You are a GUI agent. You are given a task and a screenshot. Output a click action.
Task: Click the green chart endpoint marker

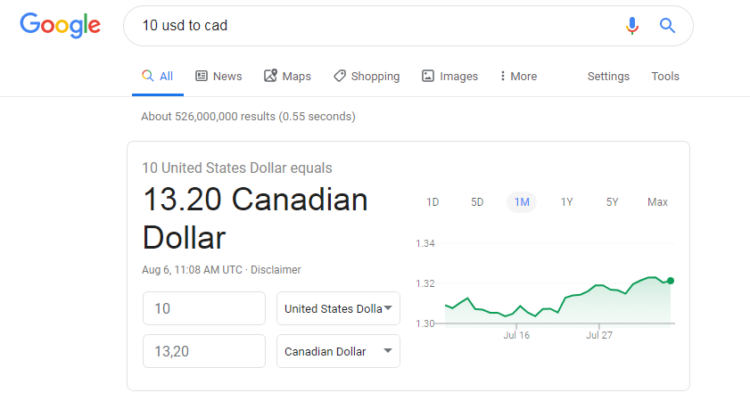pos(670,281)
